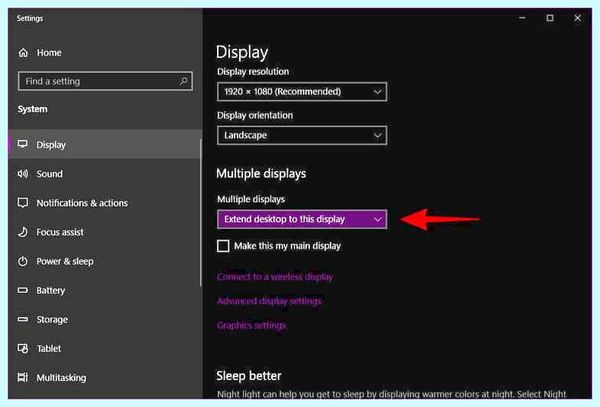Click the Find a setting search field
This screenshot has width=600, height=407.
coord(105,81)
